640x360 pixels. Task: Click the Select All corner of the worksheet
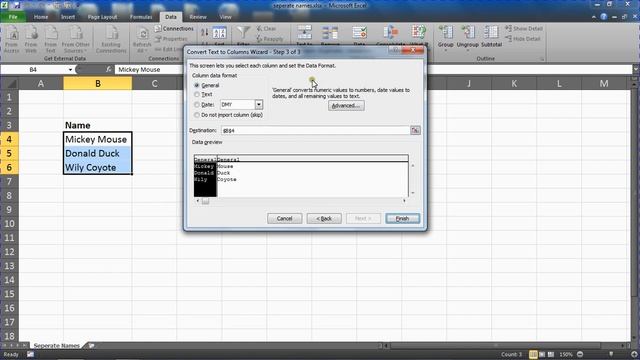coord(9,84)
